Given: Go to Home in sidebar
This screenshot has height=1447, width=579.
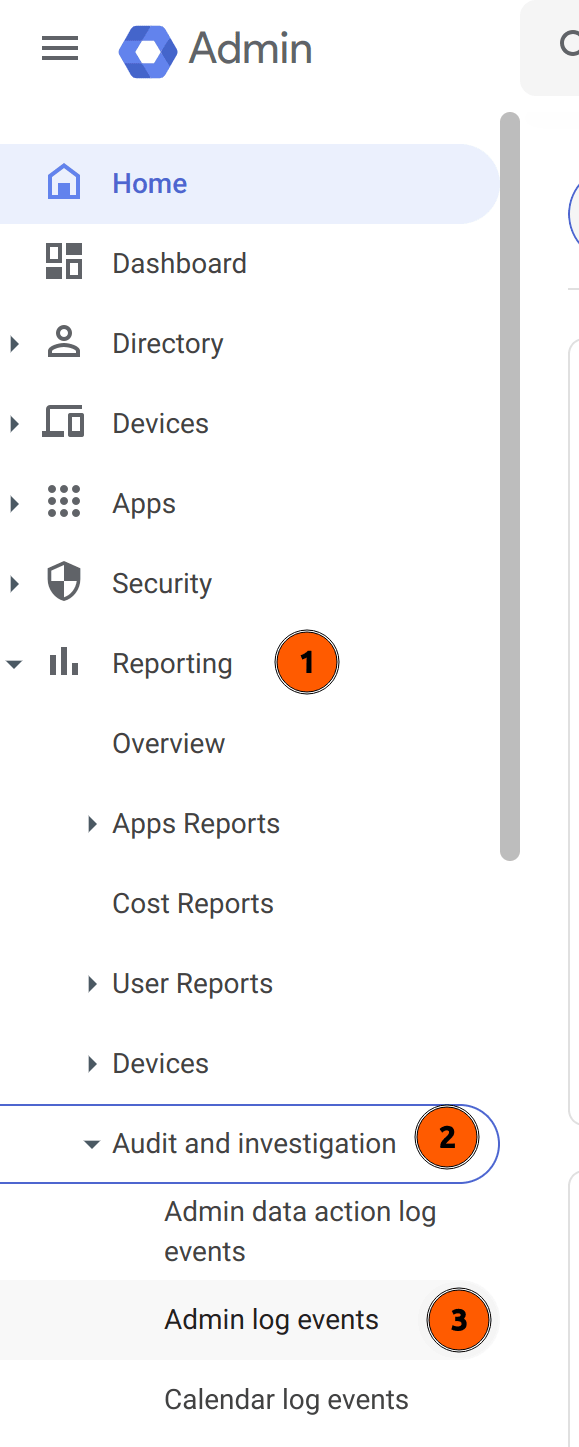Looking at the screenshot, I should (x=249, y=183).
